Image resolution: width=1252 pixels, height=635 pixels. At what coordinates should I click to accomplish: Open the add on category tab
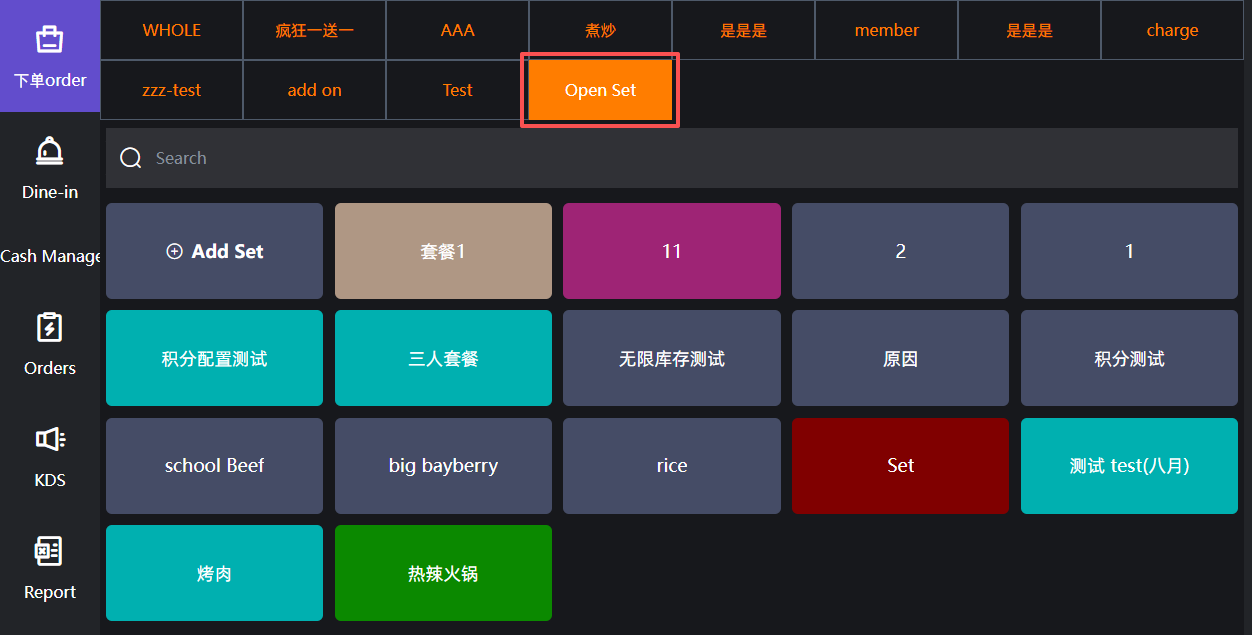click(x=314, y=90)
